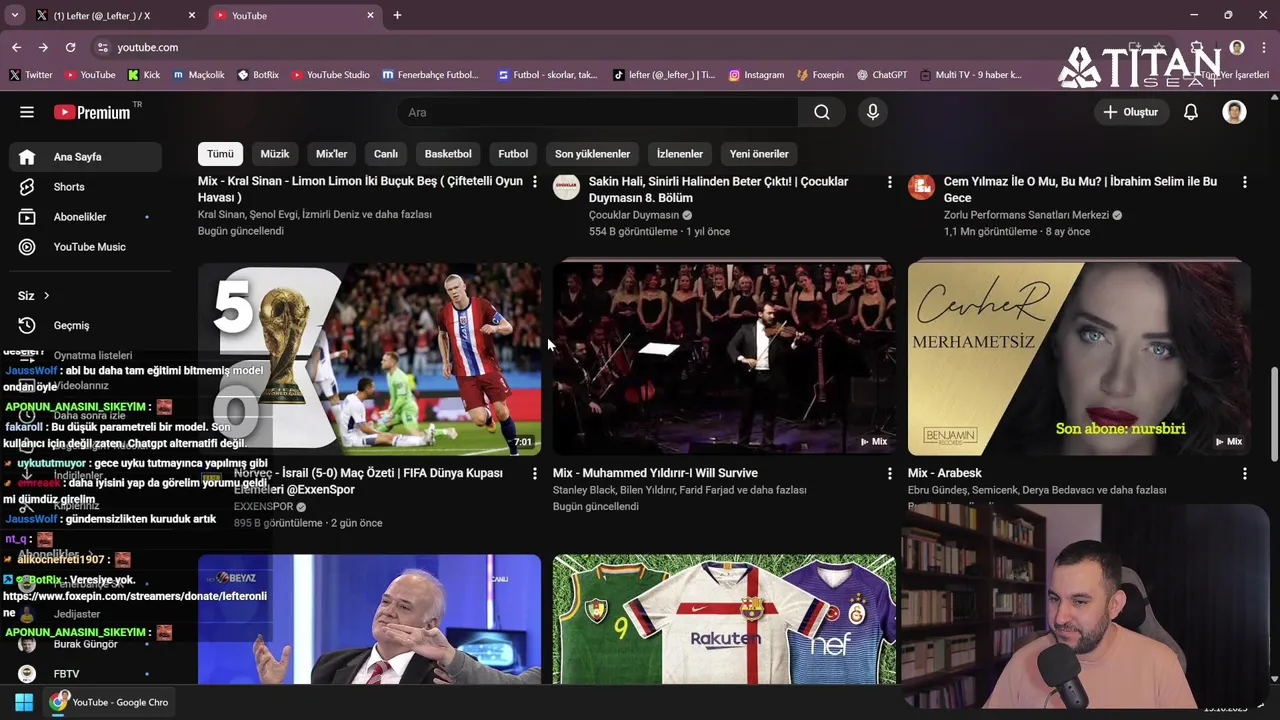The width and height of the screenshot is (1280, 720).
Task: Open Abonelikler in the sidebar
Action: (86, 217)
